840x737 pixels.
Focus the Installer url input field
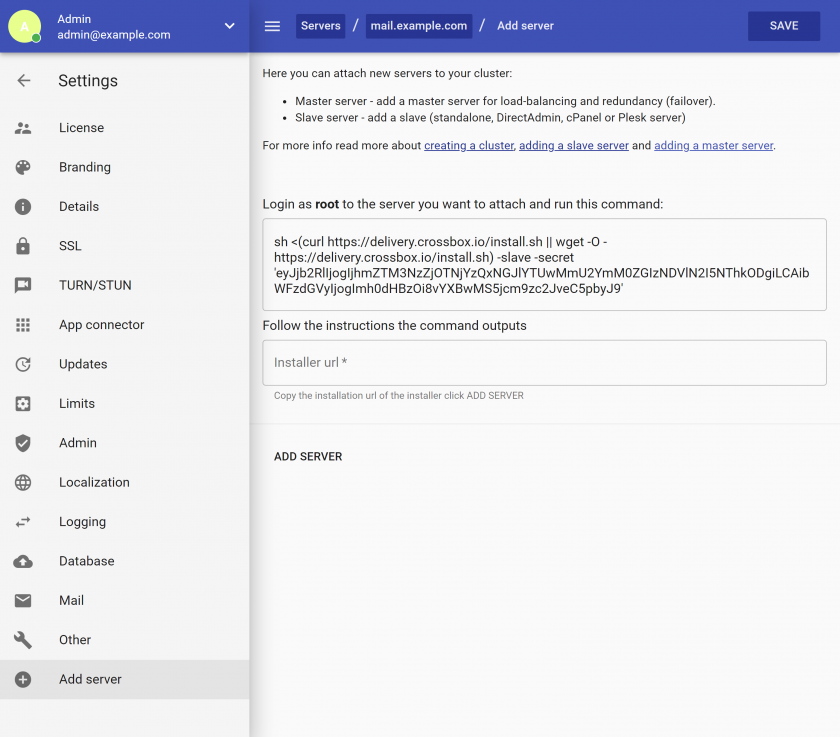coord(544,363)
